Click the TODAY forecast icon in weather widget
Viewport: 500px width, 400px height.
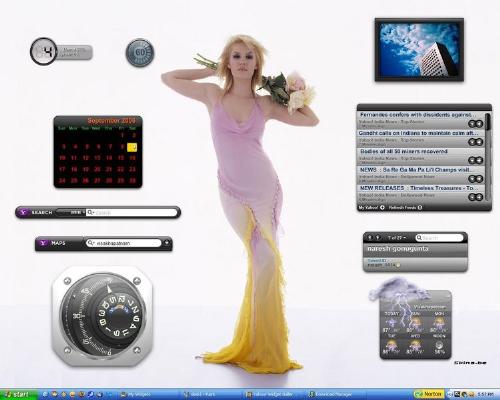[391, 323]
